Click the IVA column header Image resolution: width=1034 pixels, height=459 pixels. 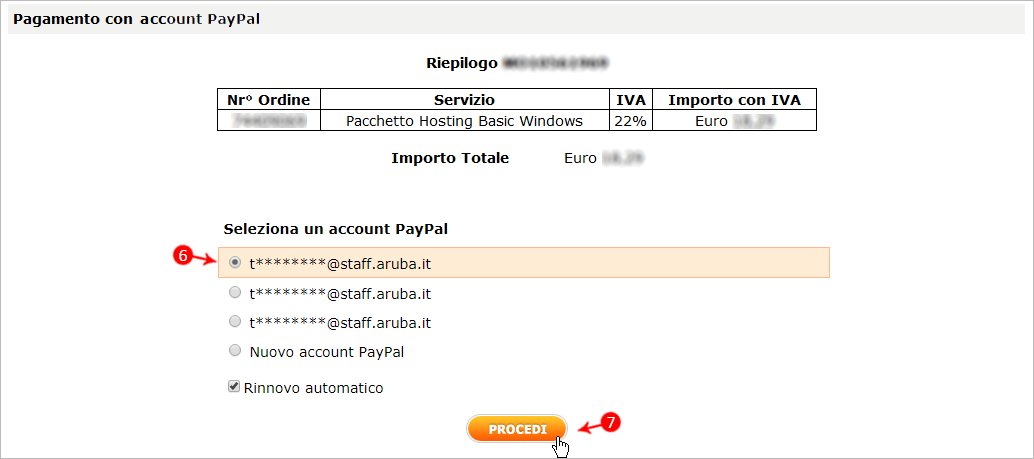coord(630,100)
